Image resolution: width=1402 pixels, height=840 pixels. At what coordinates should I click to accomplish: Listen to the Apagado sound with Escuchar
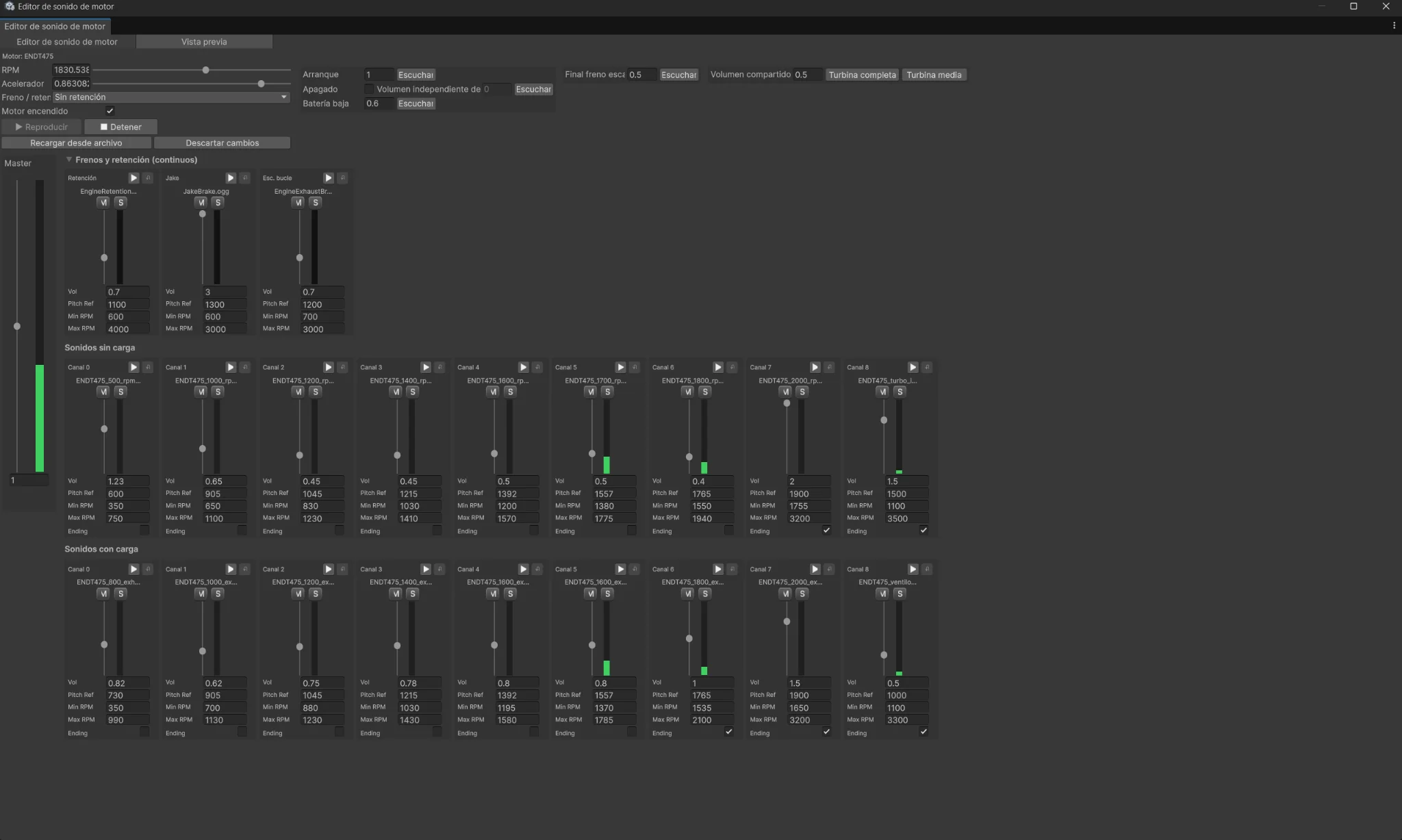pyautogui.click(x=533, y=89)
